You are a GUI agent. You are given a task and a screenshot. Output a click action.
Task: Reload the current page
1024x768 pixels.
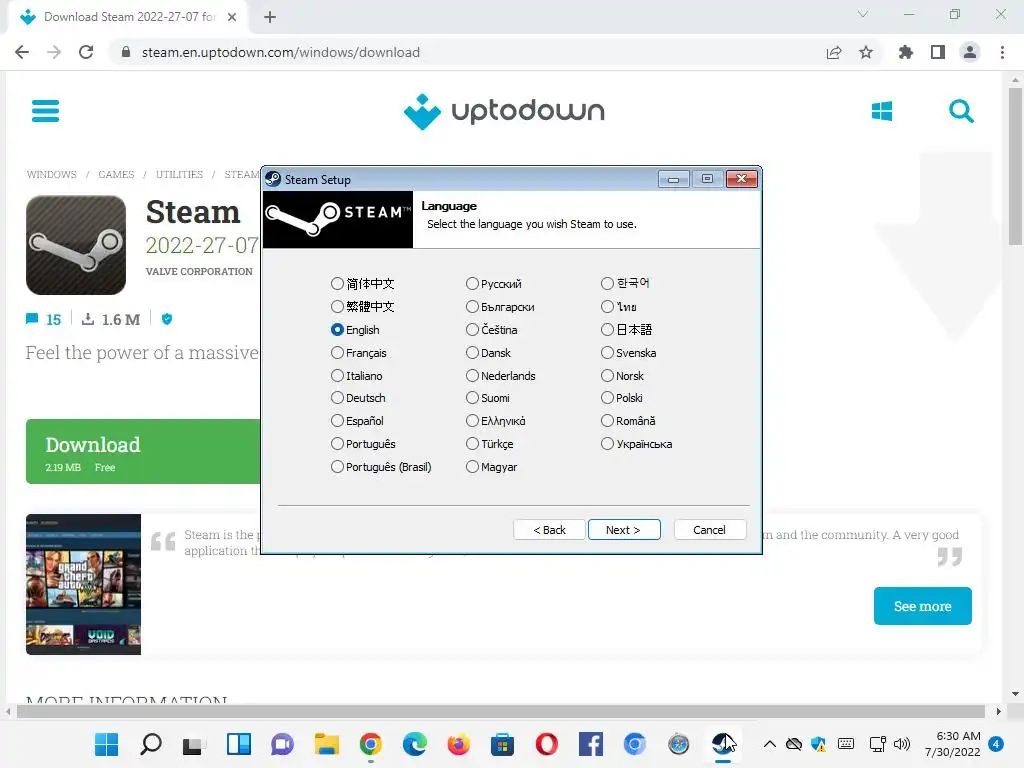(x=86, y=52)
